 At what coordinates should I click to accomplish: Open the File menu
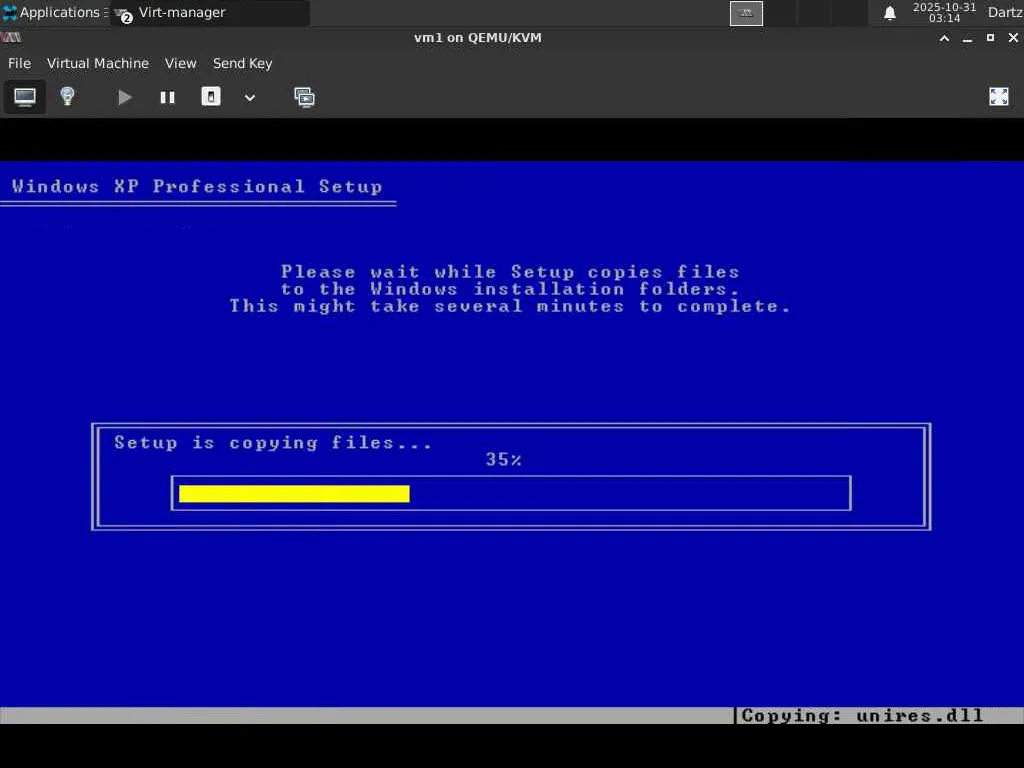tap(19, 63)
